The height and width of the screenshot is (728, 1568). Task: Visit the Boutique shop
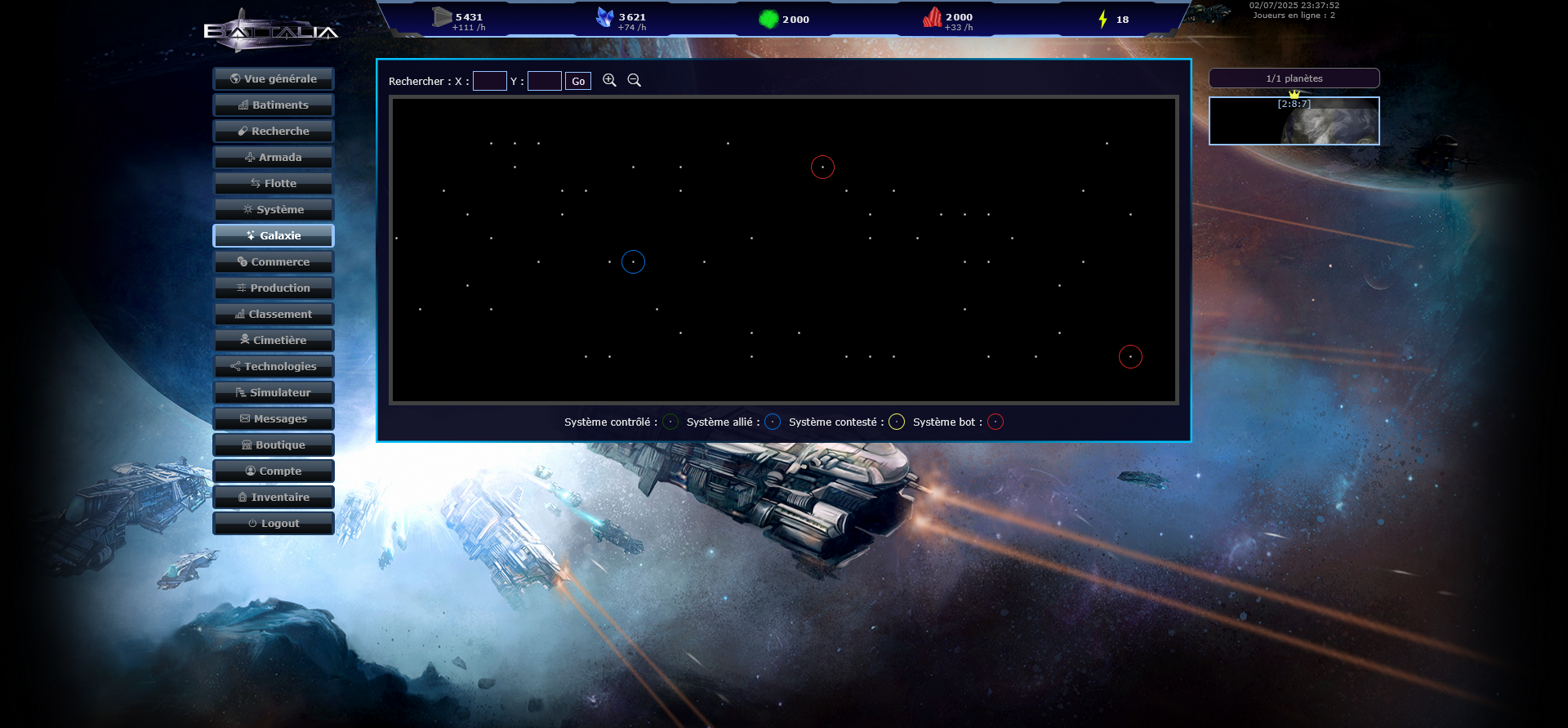coord(274,444)
